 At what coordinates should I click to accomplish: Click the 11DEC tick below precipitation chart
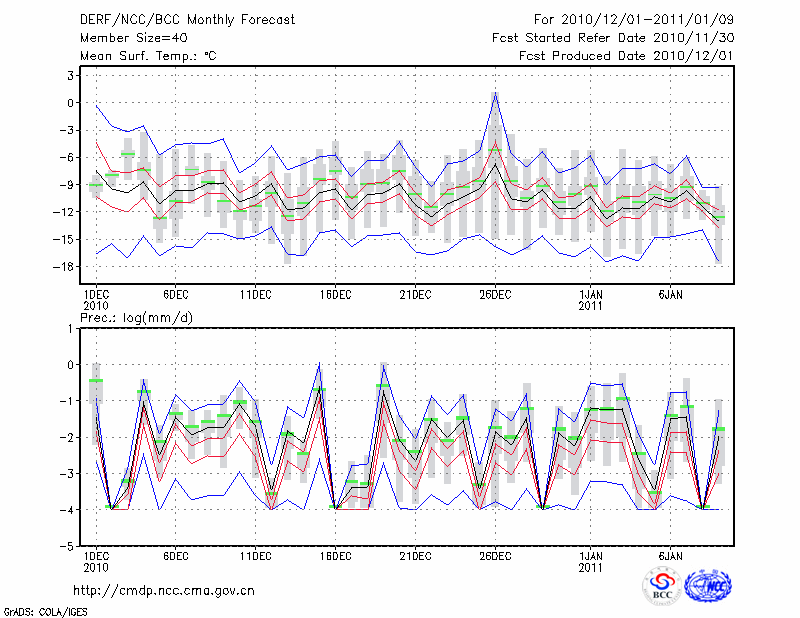pyautogui.click(x=255, y=554)
